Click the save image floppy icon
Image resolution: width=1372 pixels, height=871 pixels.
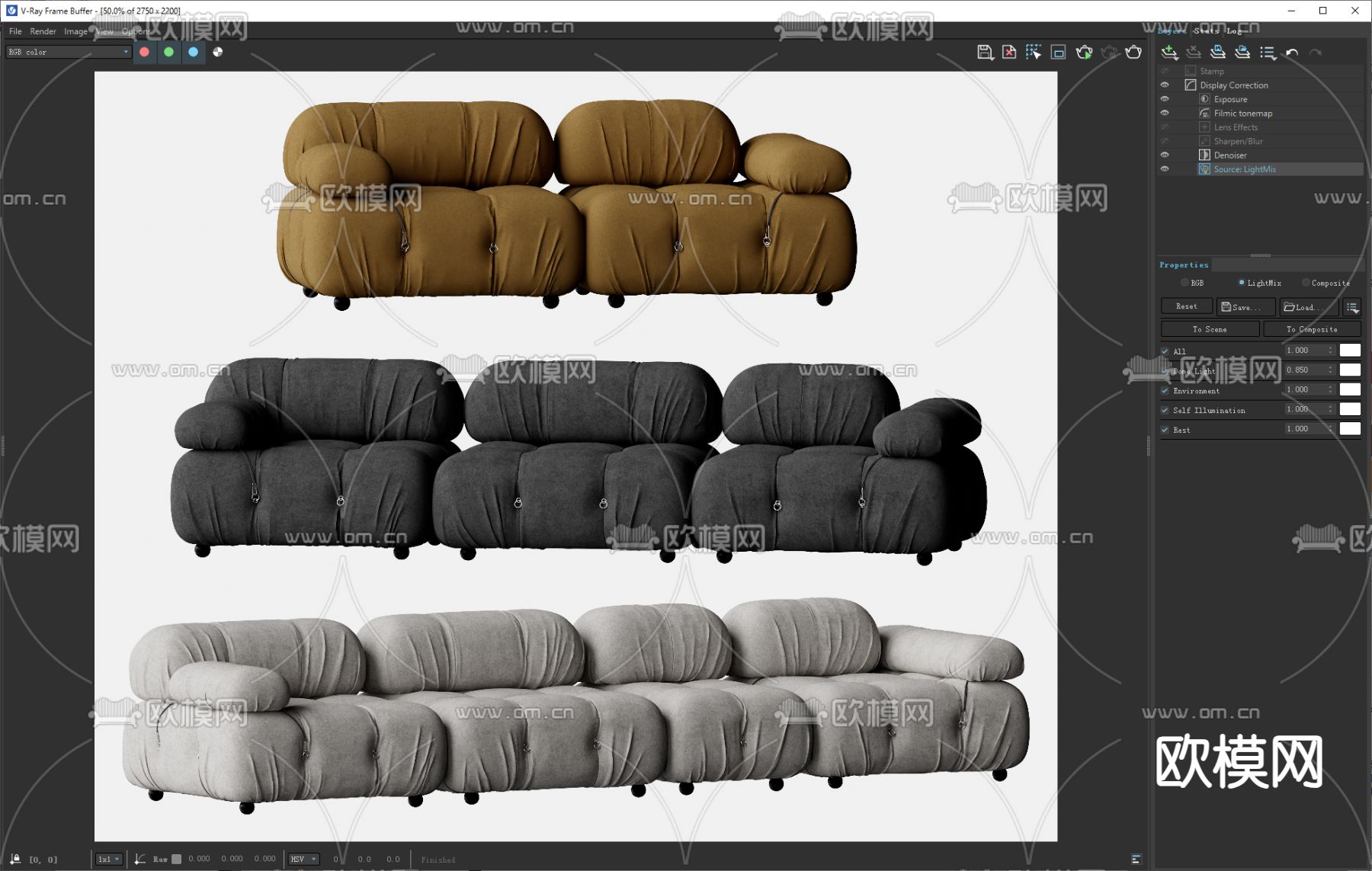point(985,53)
